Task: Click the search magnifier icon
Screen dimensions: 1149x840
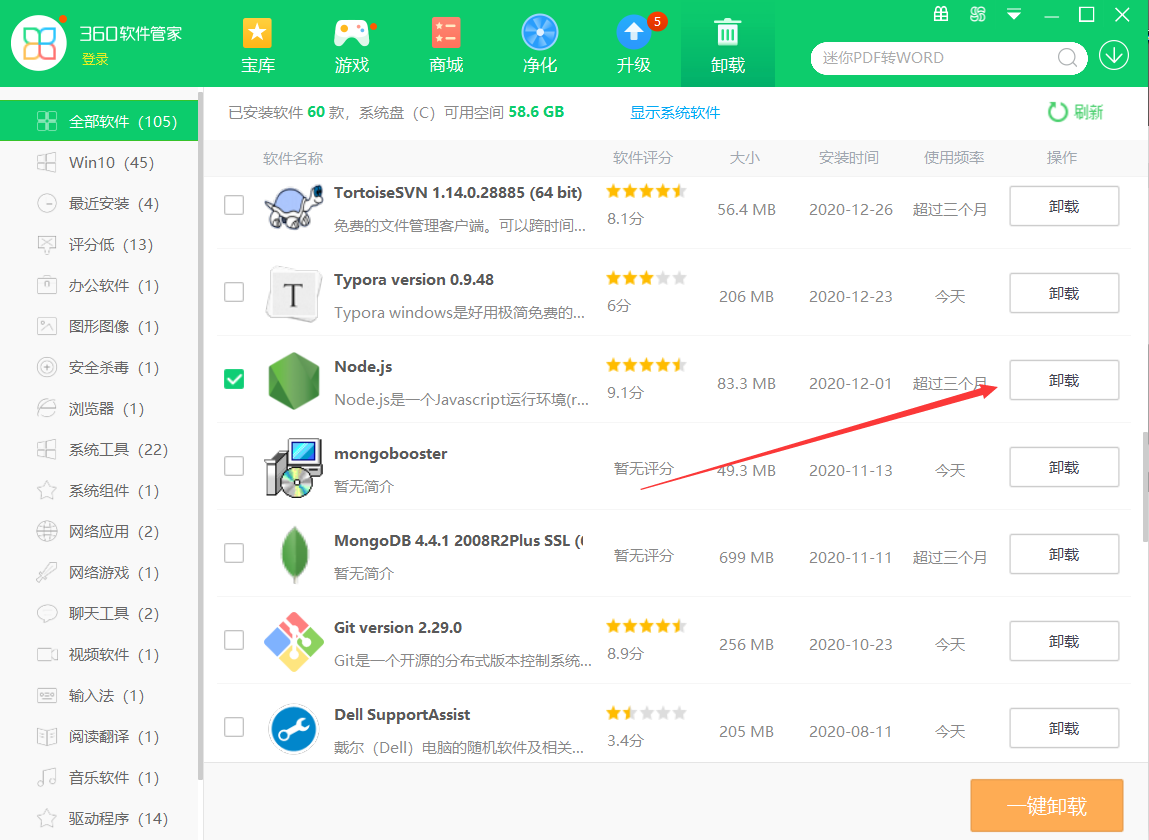Action: point(1068,57)
